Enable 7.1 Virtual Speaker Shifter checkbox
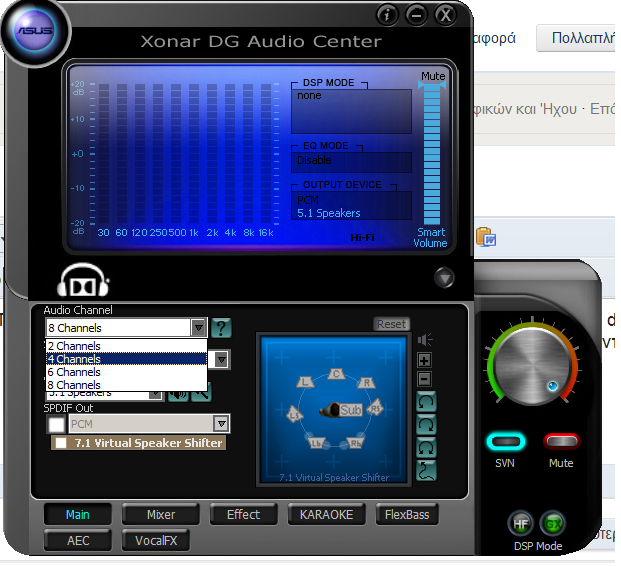The height and width of the screenshot is (567, 621). tap(61, 443)
